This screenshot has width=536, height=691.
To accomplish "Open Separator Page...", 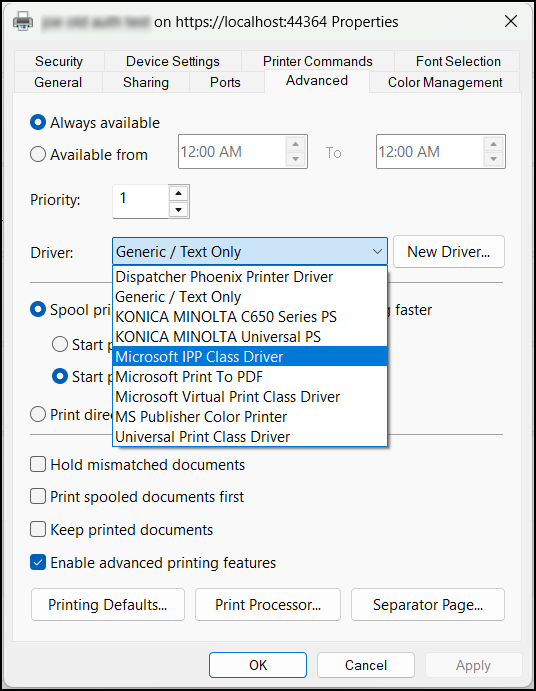I will pos(428,605).
